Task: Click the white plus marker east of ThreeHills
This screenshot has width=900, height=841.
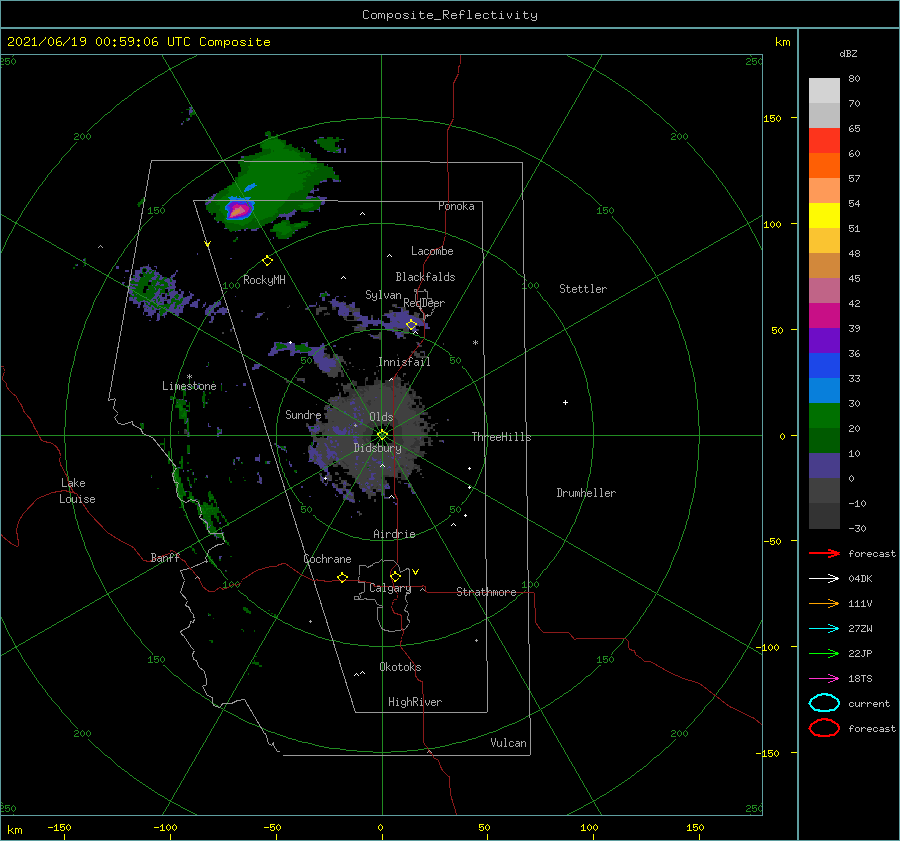Action: (x=565, y=402)
